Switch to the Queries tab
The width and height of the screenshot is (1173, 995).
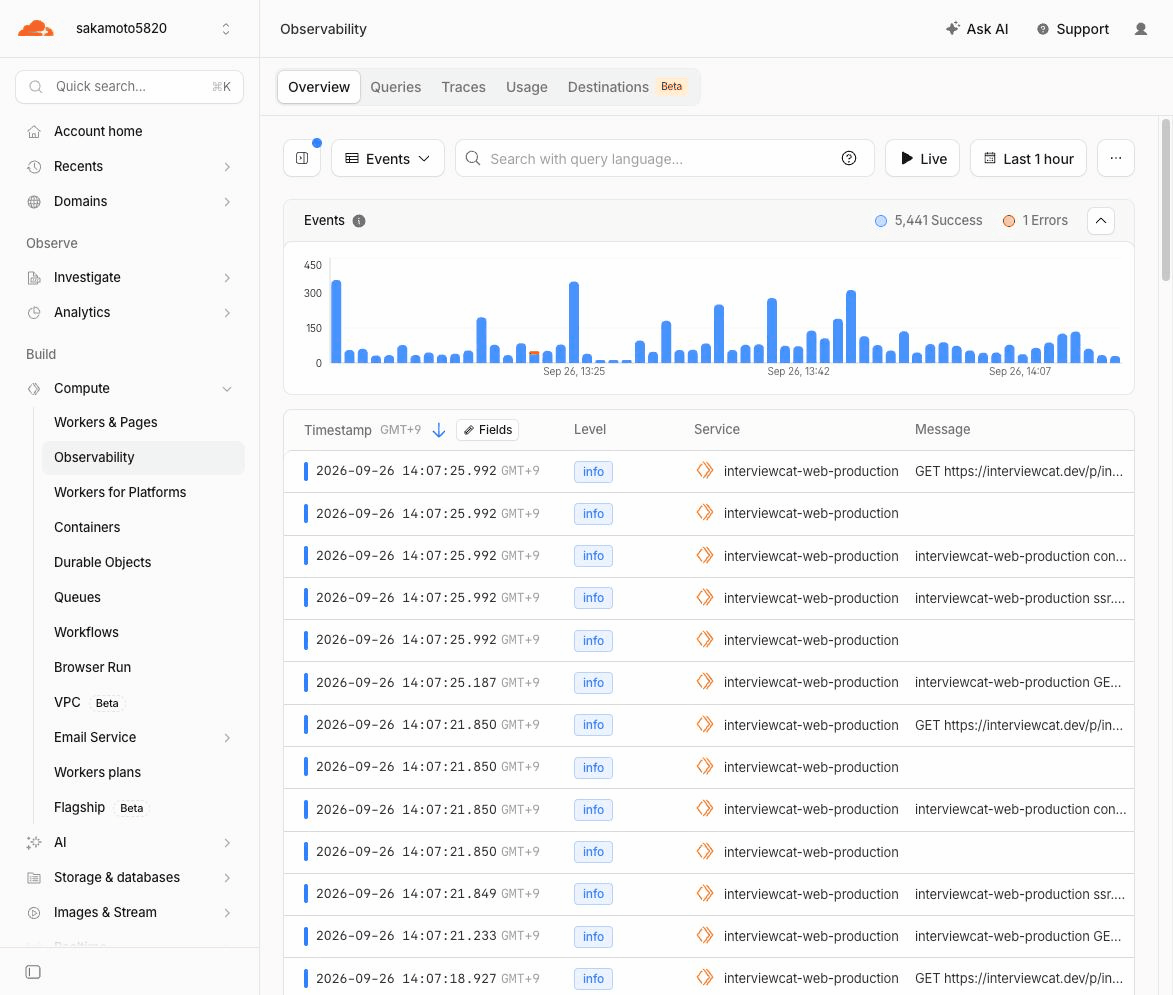click(x=396, y=87)
